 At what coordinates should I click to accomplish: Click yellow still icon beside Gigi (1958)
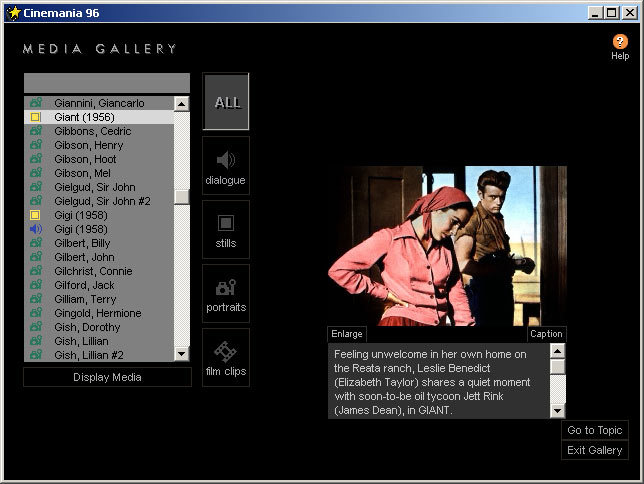(35, 215)
